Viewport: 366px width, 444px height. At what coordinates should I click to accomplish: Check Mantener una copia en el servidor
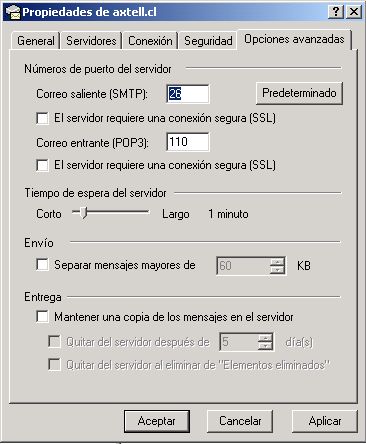coord(42,317)
